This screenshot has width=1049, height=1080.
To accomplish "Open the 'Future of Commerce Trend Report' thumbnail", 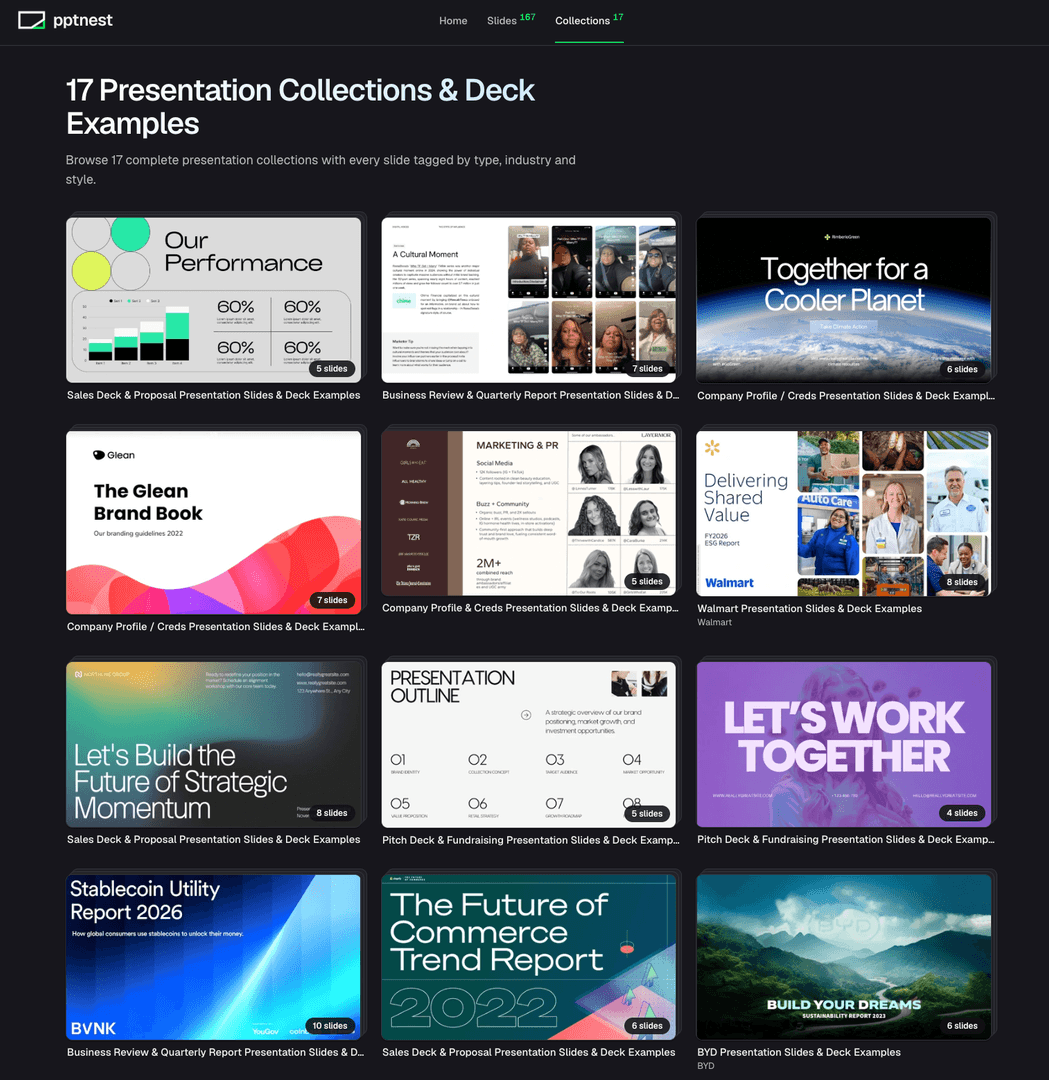I will coord(529,957).
